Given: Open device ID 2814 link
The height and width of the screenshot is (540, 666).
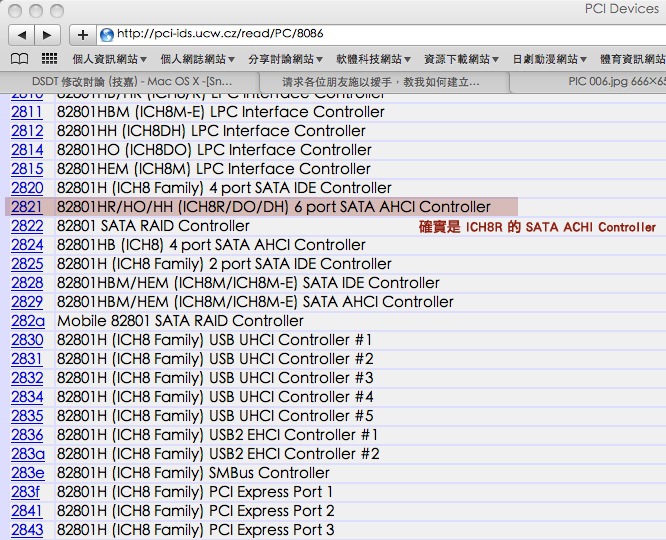Looking at the screenshot, I should click(27, 150).
